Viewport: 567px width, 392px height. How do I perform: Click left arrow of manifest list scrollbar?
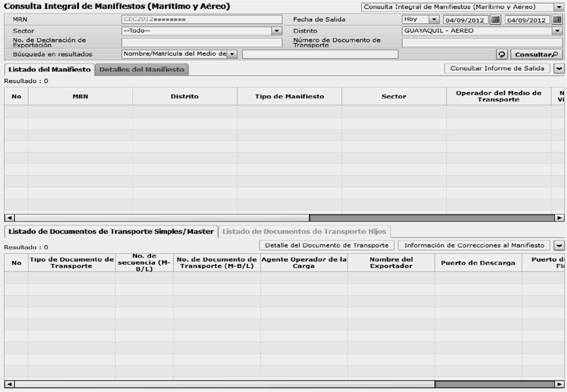coord(9,218)
